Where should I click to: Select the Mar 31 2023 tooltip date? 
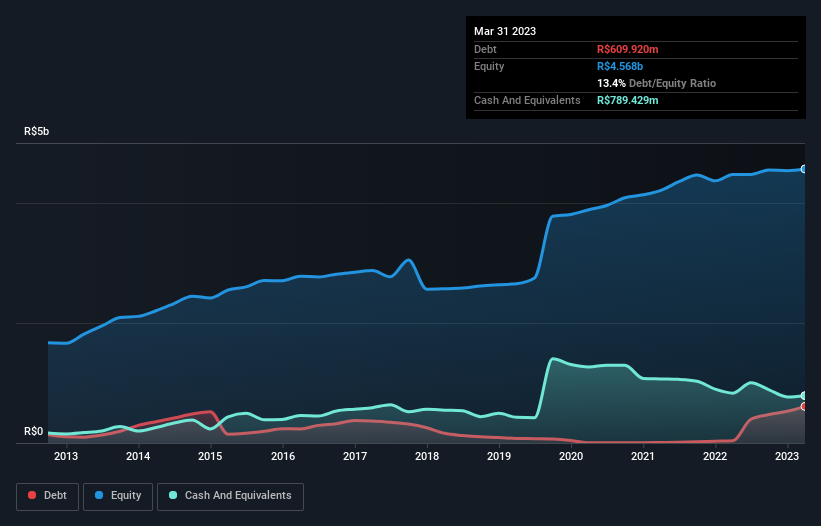click(x=505, y=31)
